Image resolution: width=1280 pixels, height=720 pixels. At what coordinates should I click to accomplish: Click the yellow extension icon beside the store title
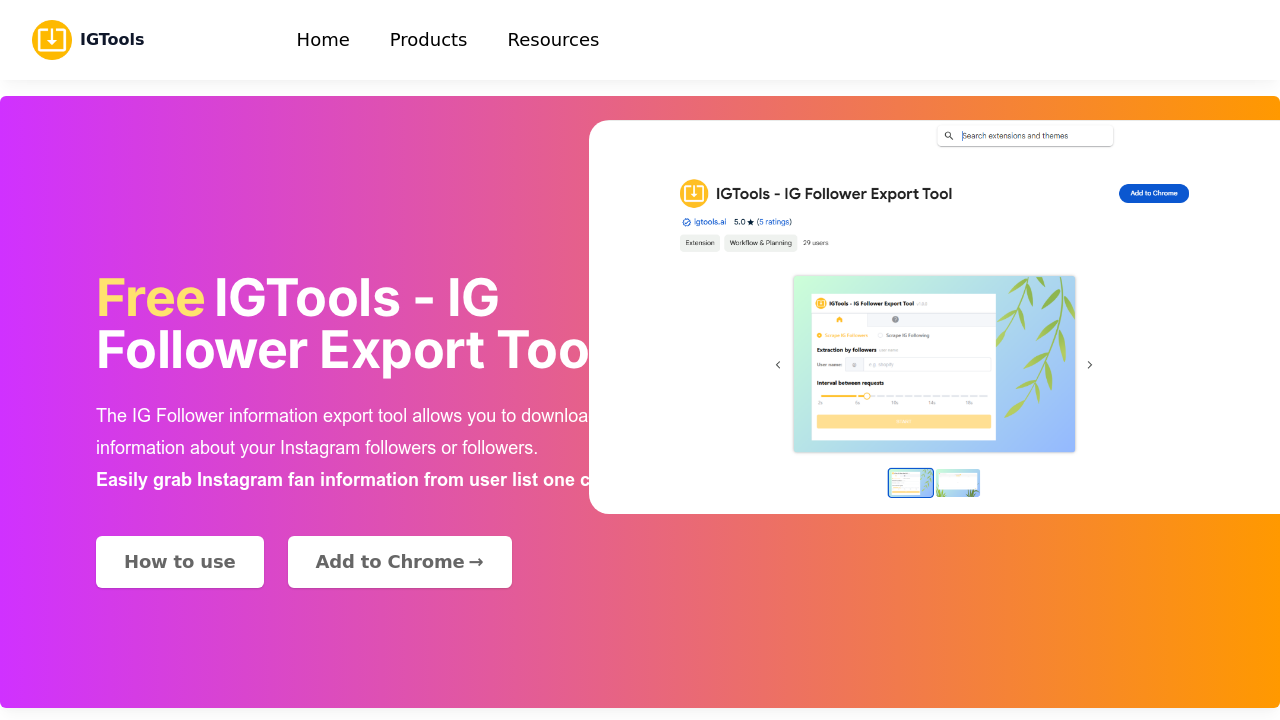694,194
